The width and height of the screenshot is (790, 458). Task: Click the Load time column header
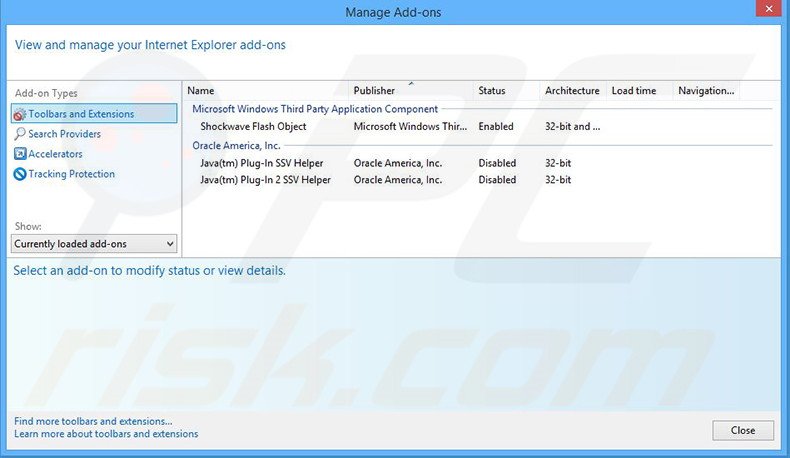coord(639,91)
